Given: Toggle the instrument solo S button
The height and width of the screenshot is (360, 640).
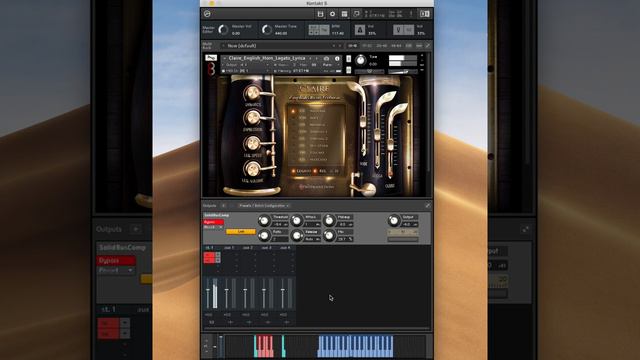Looking at the screenshot, I should [348, 59].
